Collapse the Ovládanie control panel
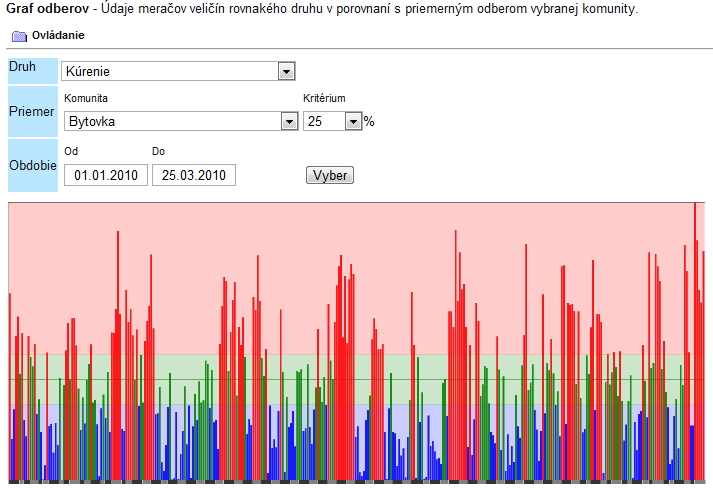The image size is (713, 494). [x=58, y=36]
